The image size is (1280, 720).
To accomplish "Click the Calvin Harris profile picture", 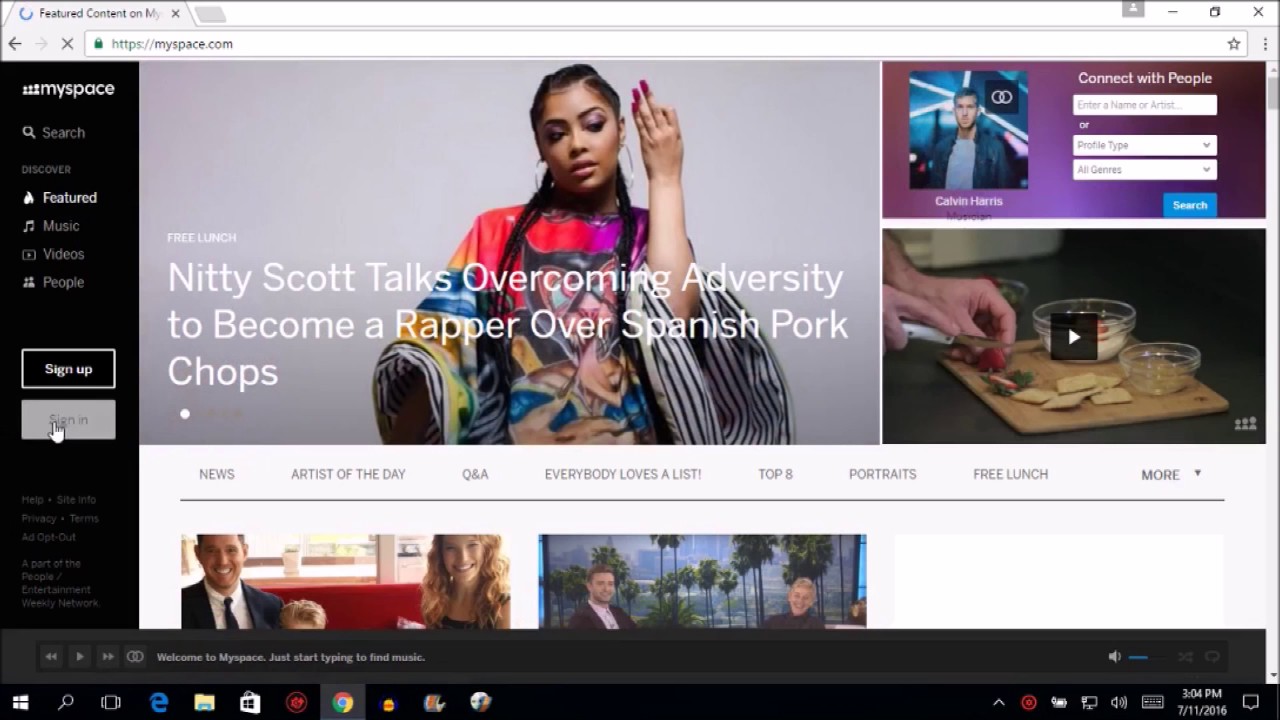I will pyautogui.click(x=968, y=130).
